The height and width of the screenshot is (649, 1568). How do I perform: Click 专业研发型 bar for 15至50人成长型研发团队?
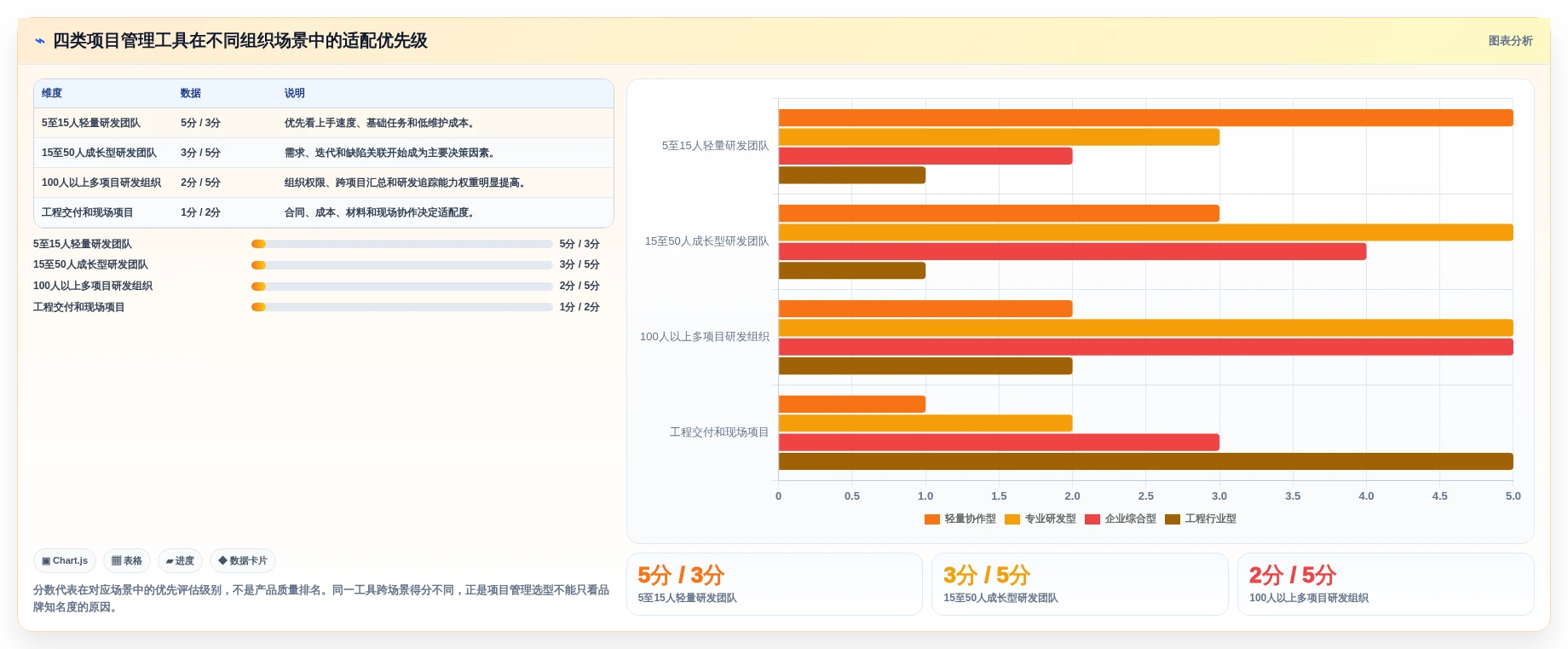(1145, 233)
